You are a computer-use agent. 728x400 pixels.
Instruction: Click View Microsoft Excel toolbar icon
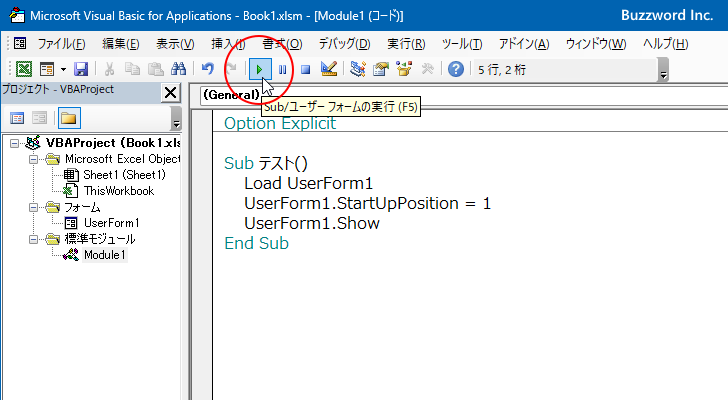click(x=24, y=70)
